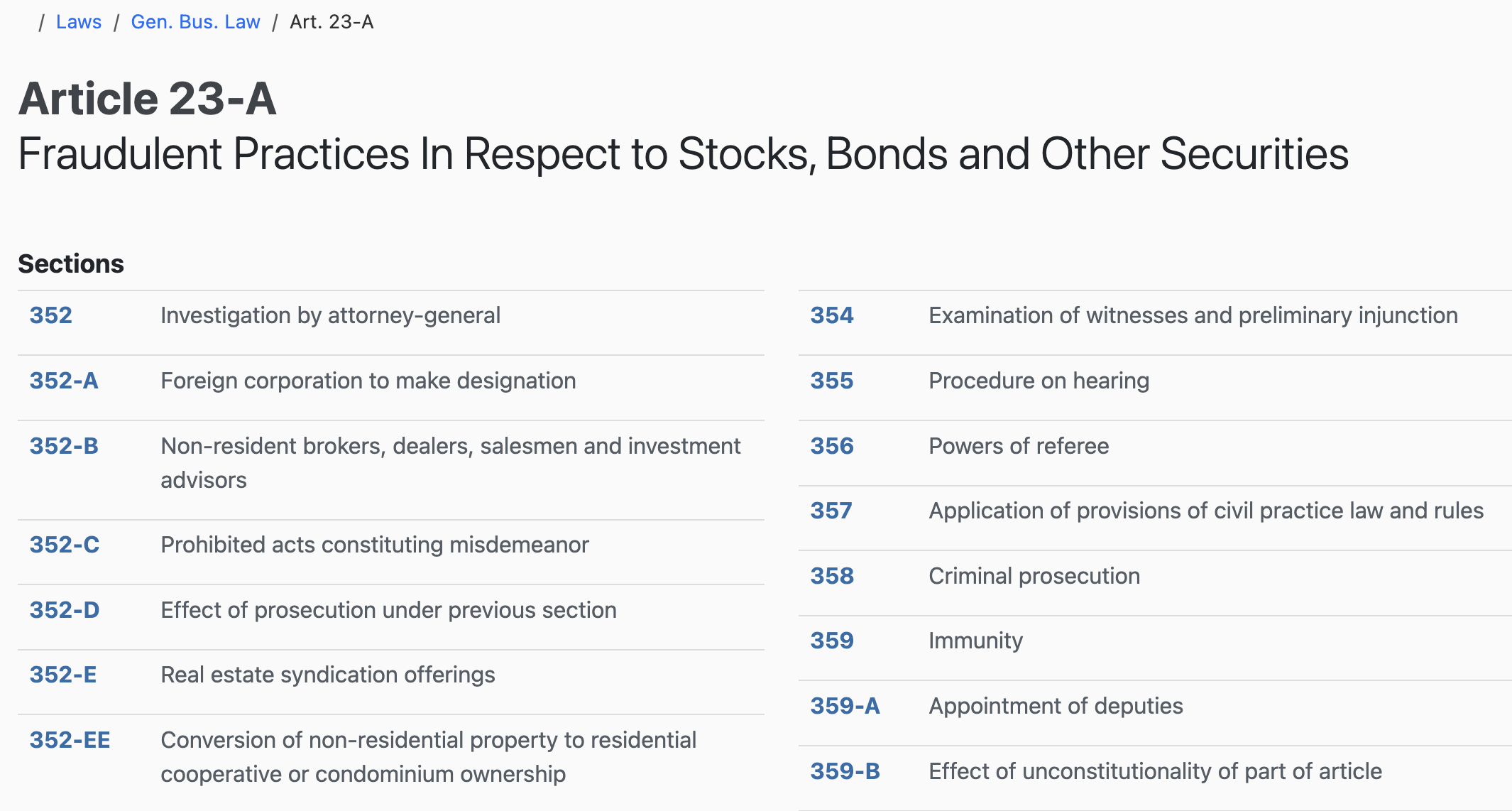Click the Sections list heading
The height and width of the screenshot is (811, 1512).
point(71,263)
